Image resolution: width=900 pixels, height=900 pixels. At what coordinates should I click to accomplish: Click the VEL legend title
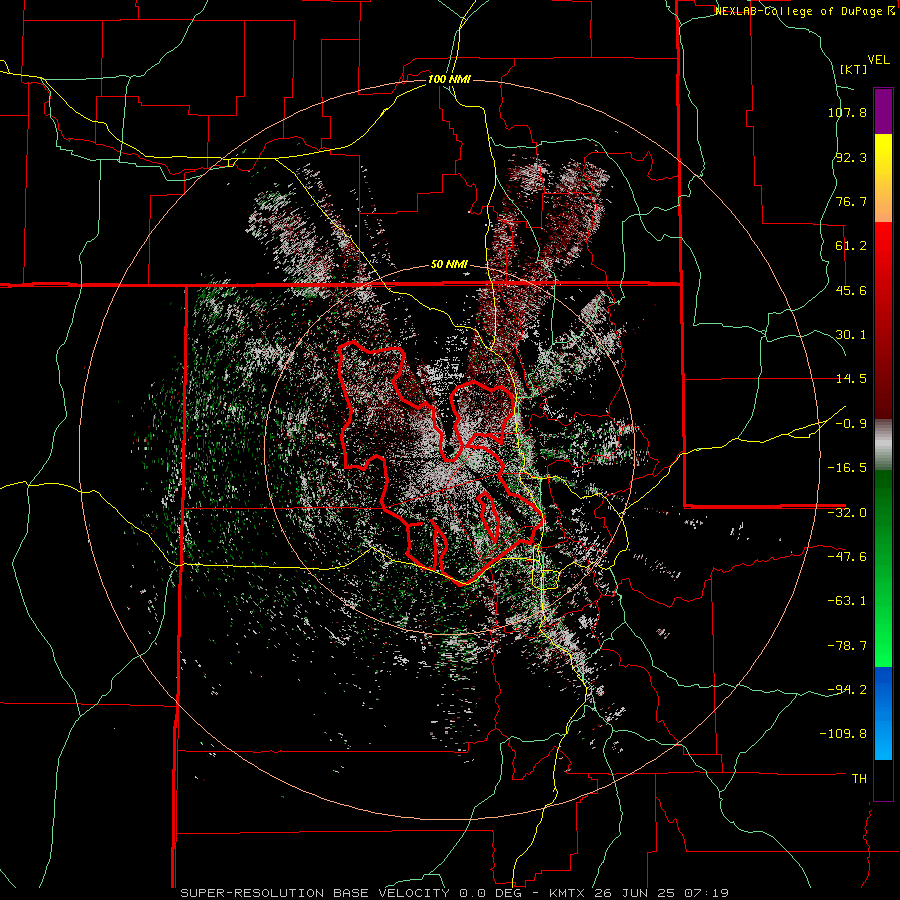(879, 60)
